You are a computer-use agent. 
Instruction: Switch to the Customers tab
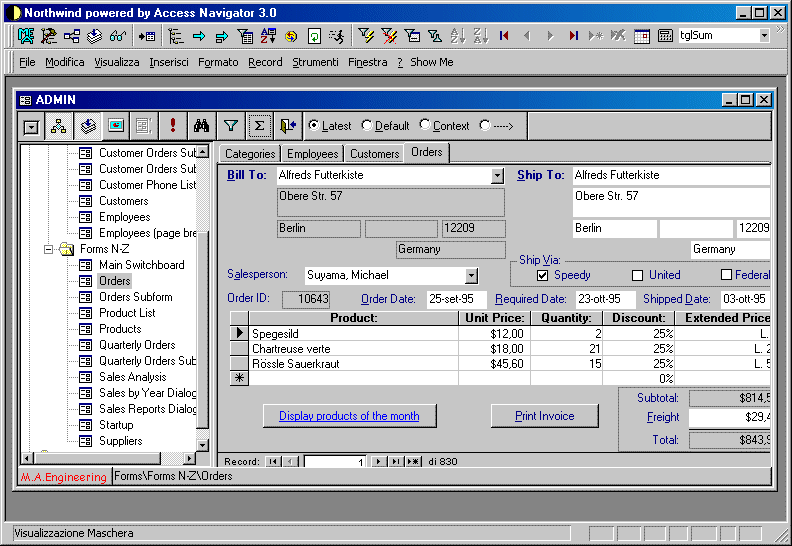click(375, 154)
